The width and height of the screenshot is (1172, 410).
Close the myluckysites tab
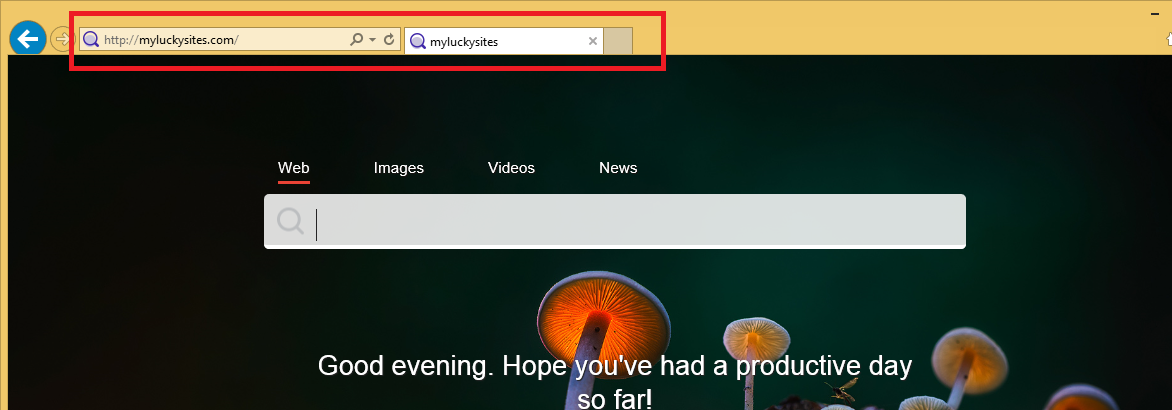593,41
